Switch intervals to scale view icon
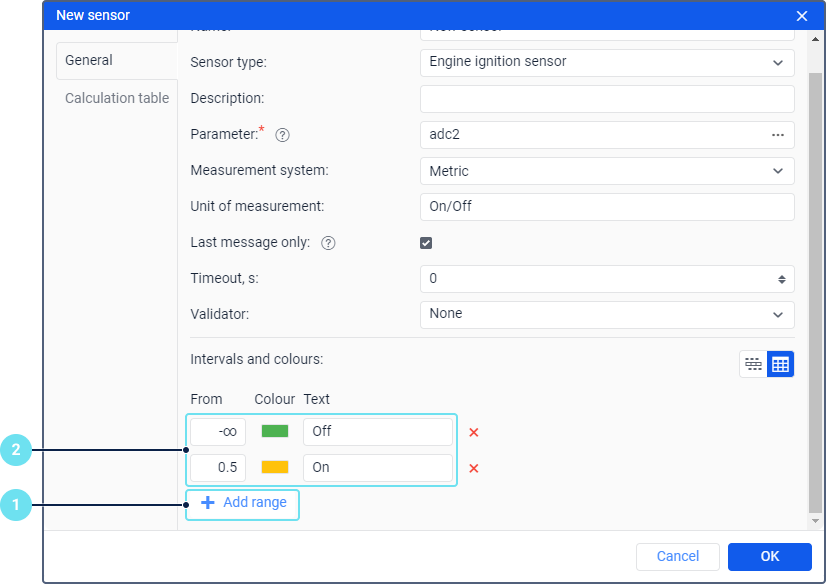The image size is (826, 584). (x=753, y=365)
